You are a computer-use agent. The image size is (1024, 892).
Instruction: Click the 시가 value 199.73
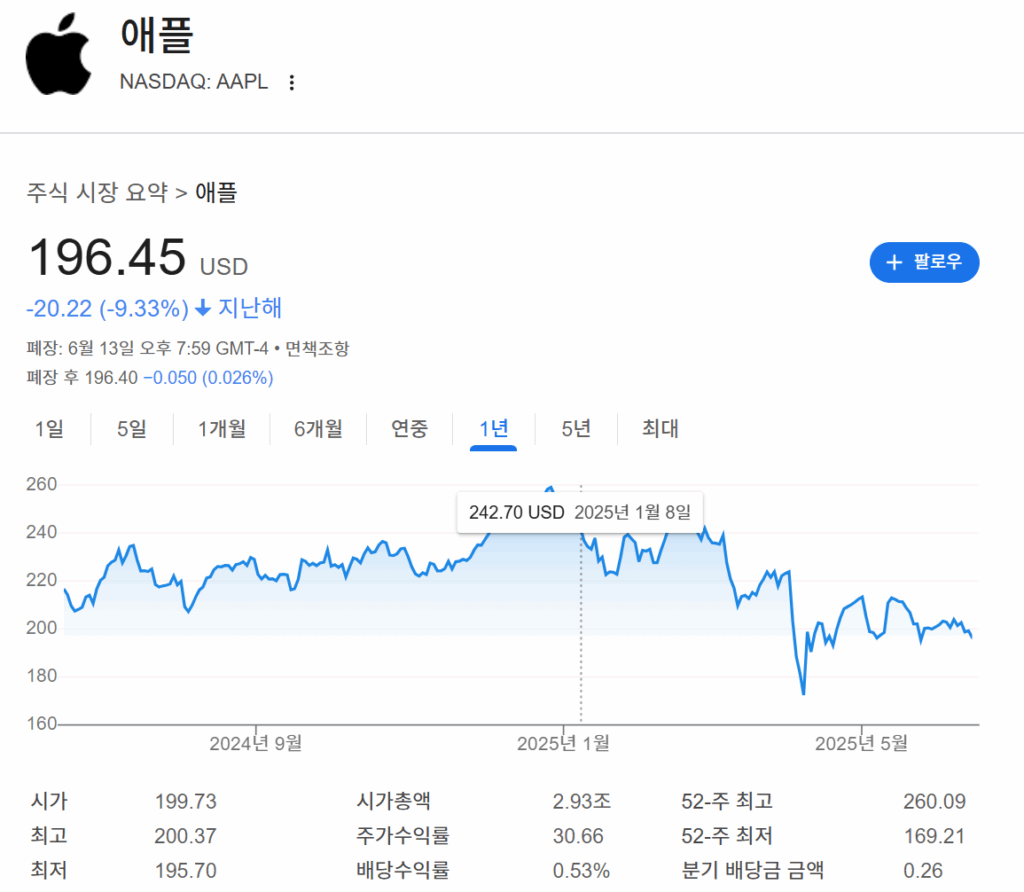tap(185, 801)
